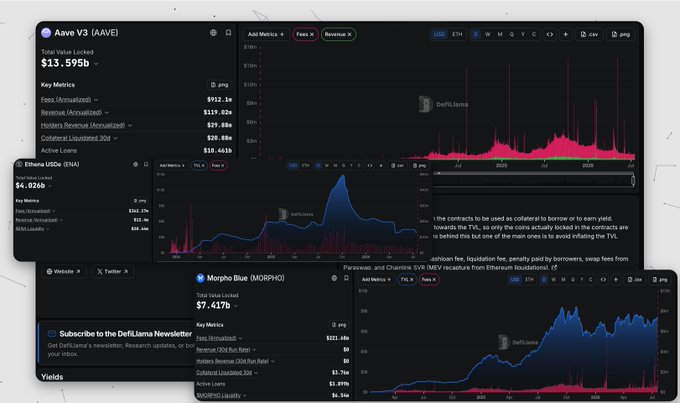Expand Morpho Fees (Annualized) row
This screenshot has width=680, height=403.
(x=240, y=338)
